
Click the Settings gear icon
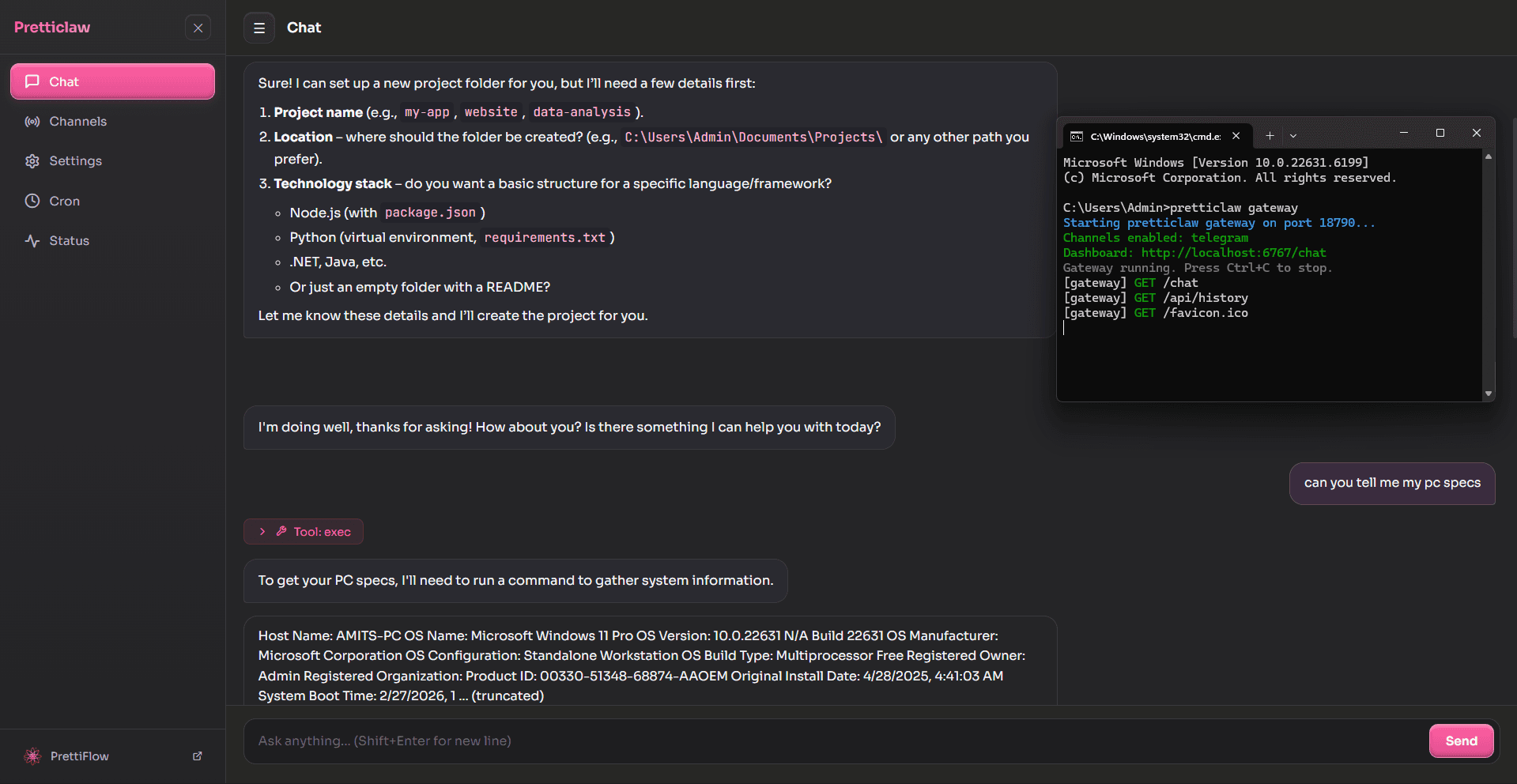[x=32, y=161]
